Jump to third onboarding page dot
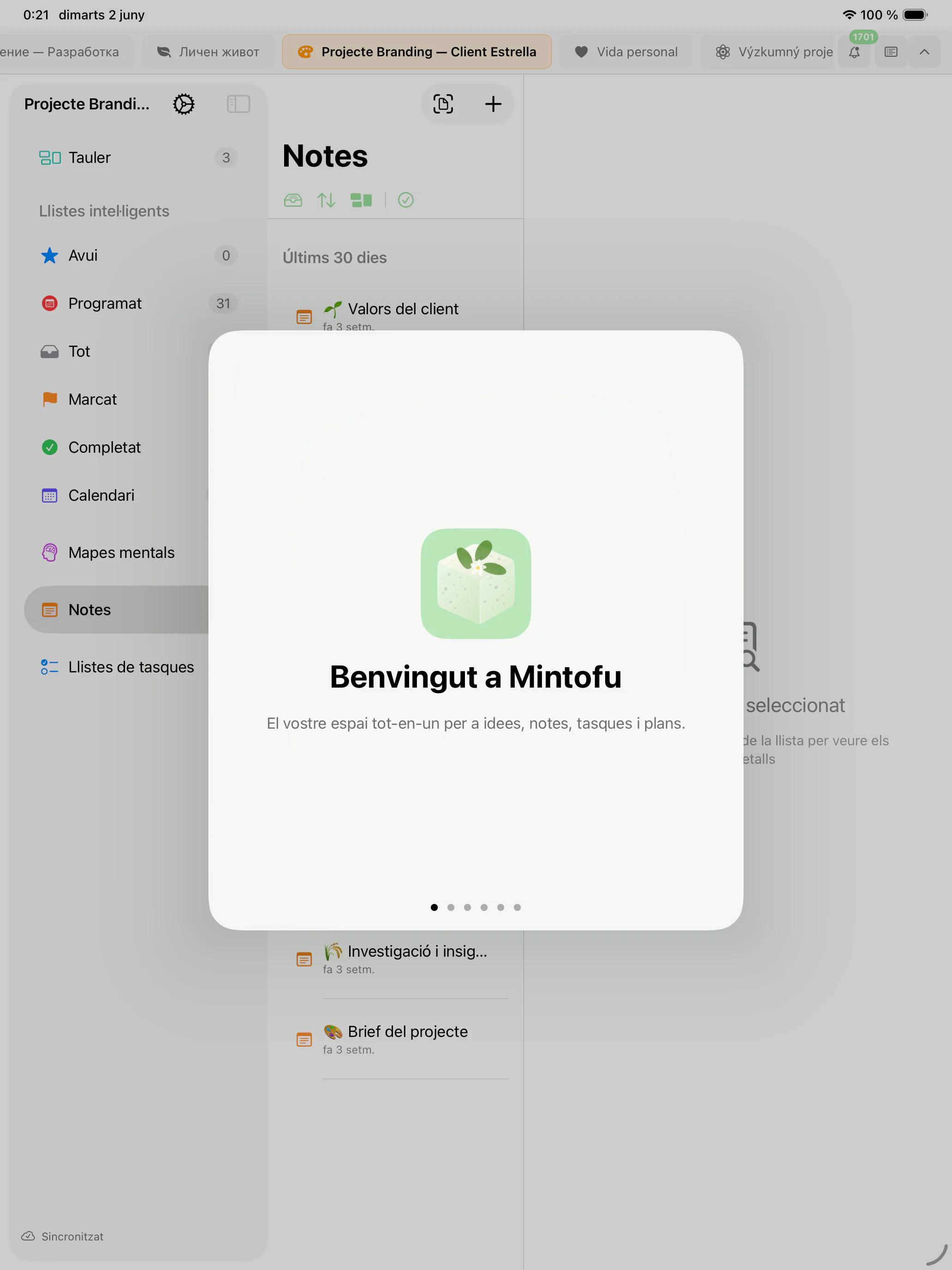 click(467, 907)
